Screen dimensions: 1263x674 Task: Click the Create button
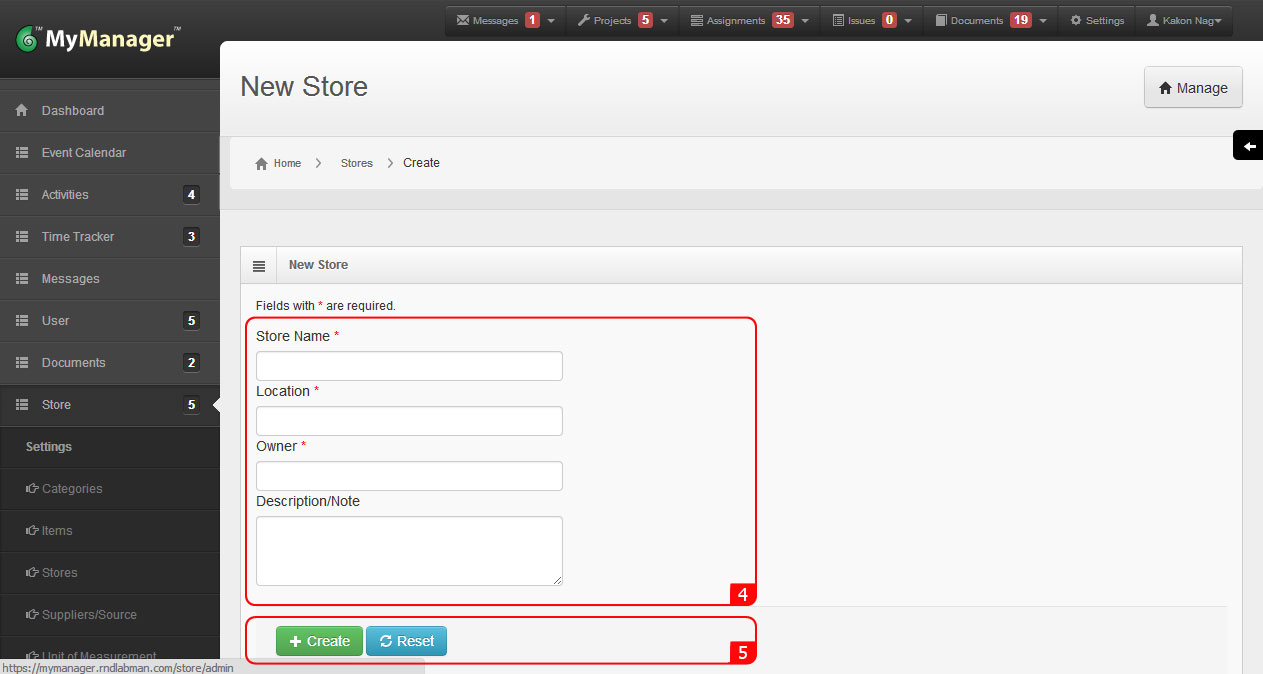coord(319,641)
